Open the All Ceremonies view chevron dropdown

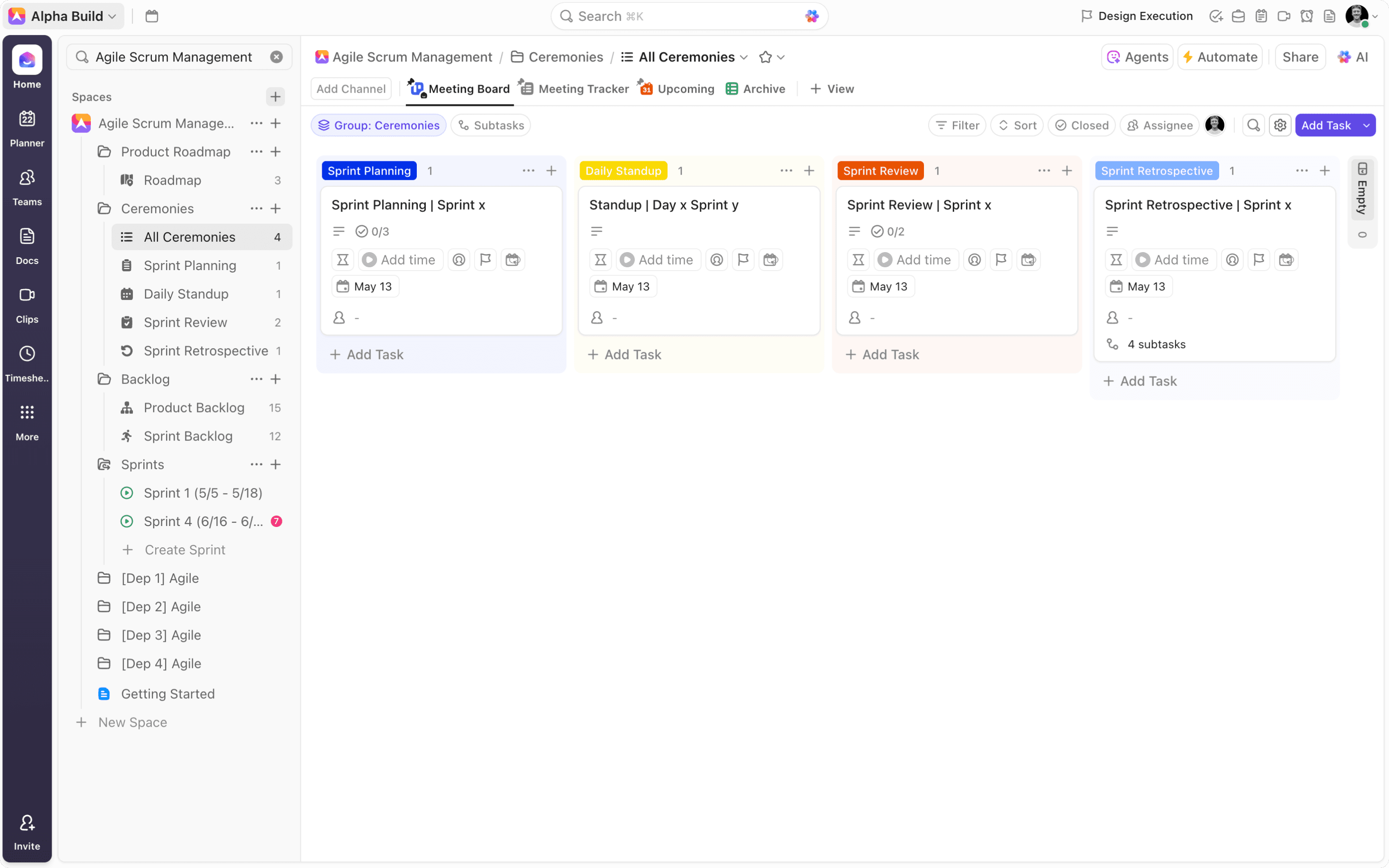[x=745, y=57]
